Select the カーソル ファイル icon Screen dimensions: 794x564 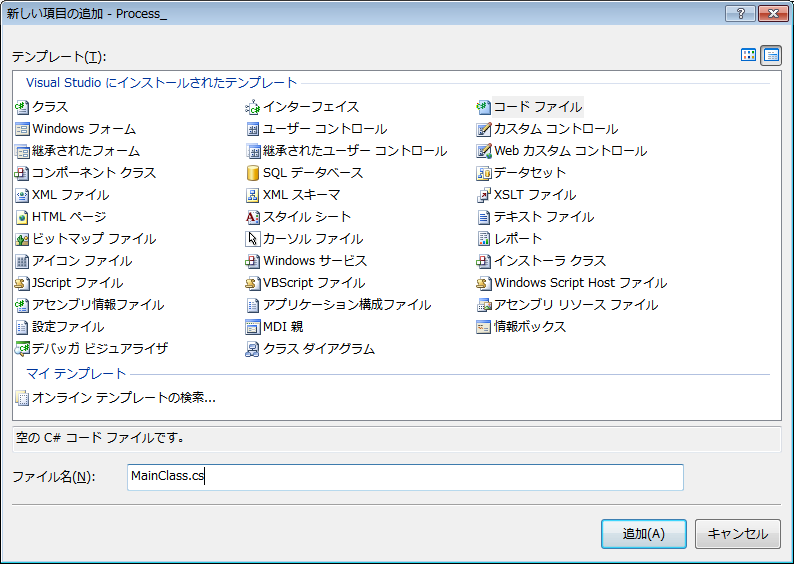(252, 239)
